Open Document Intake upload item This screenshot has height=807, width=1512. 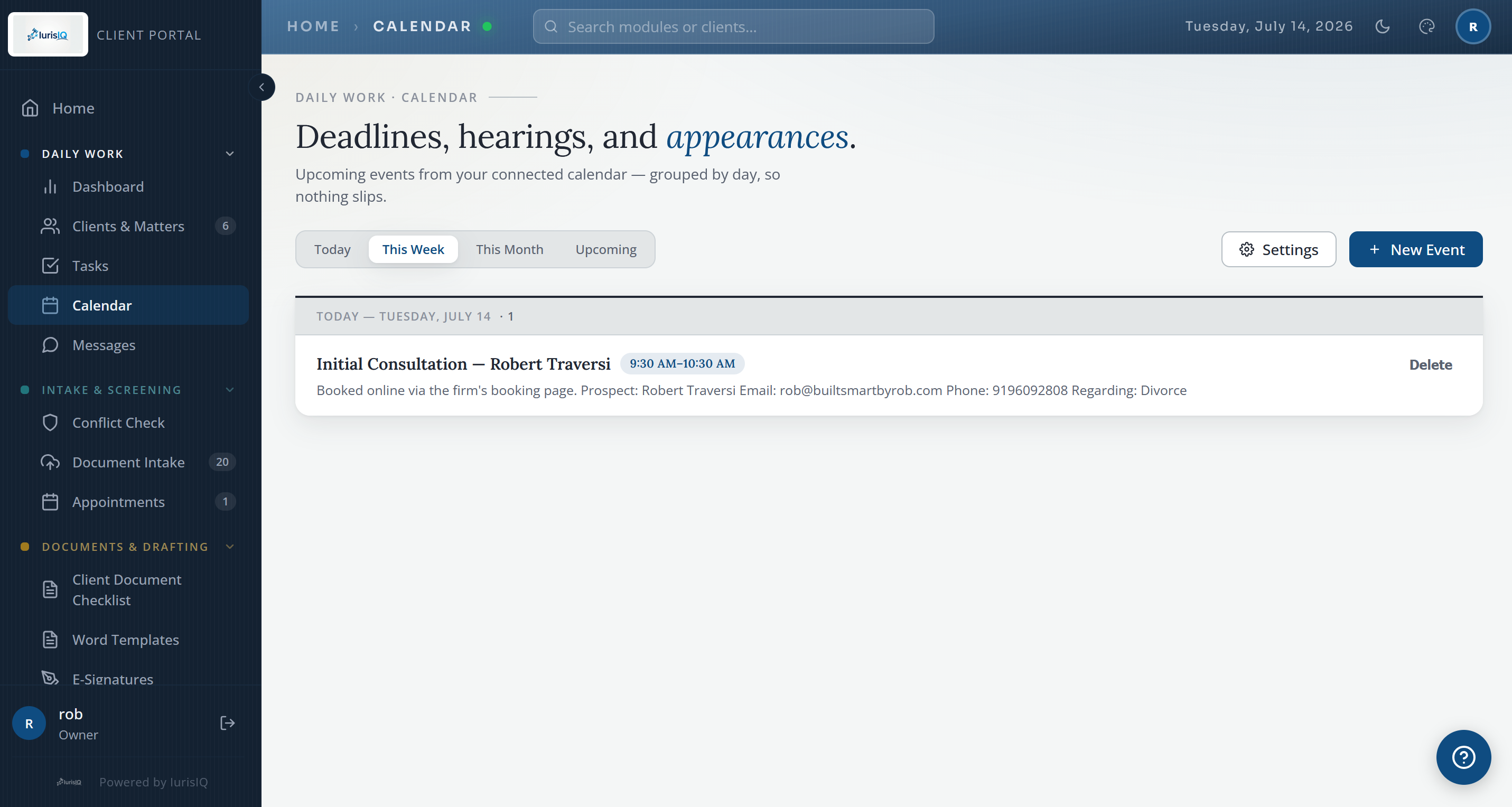coord(128,463)
